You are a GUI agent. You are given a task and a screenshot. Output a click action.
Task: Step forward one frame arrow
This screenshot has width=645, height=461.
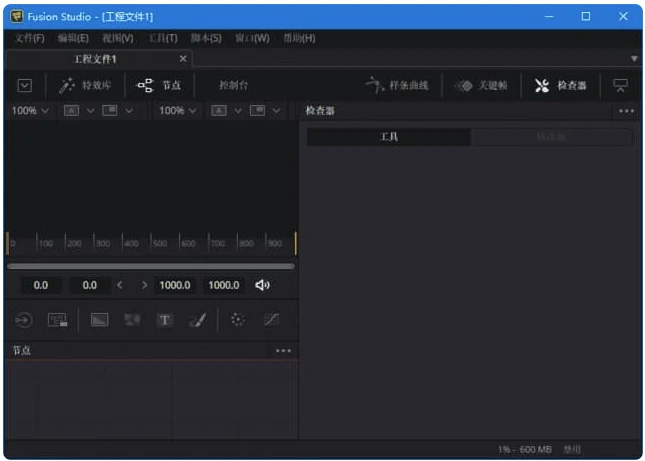[x=144, y=285]
